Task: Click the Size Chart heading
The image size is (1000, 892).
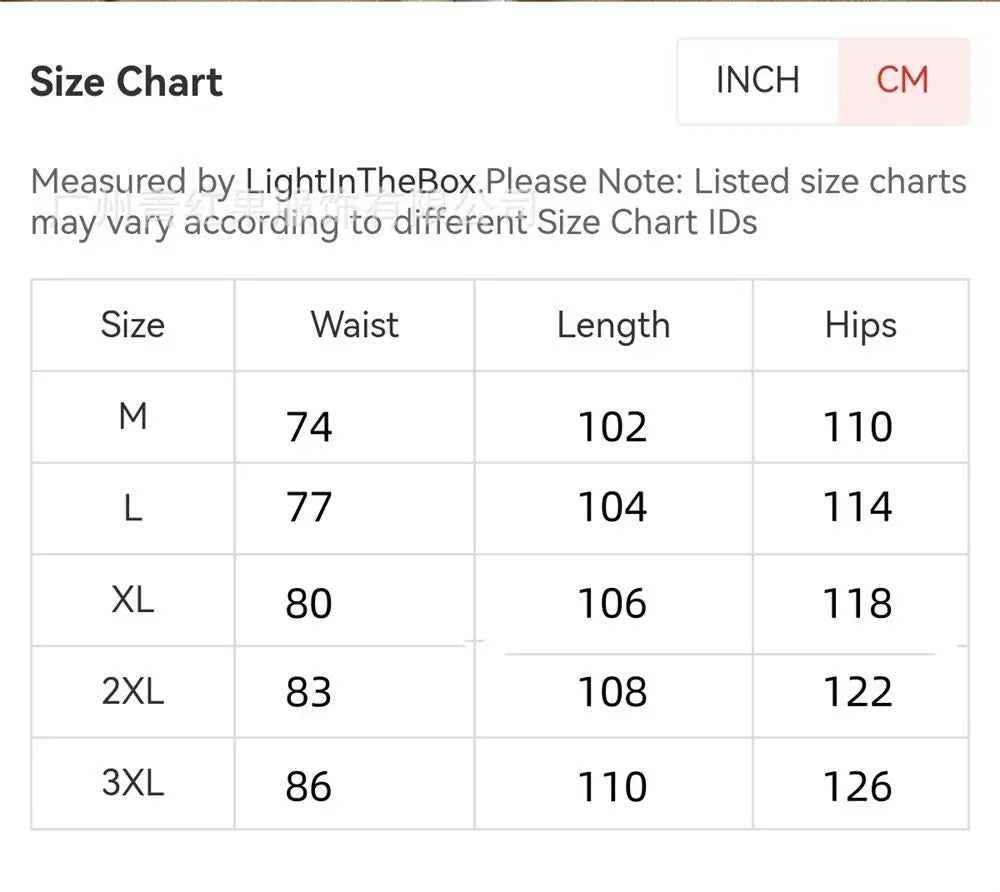Action: [x=127, y=82]
